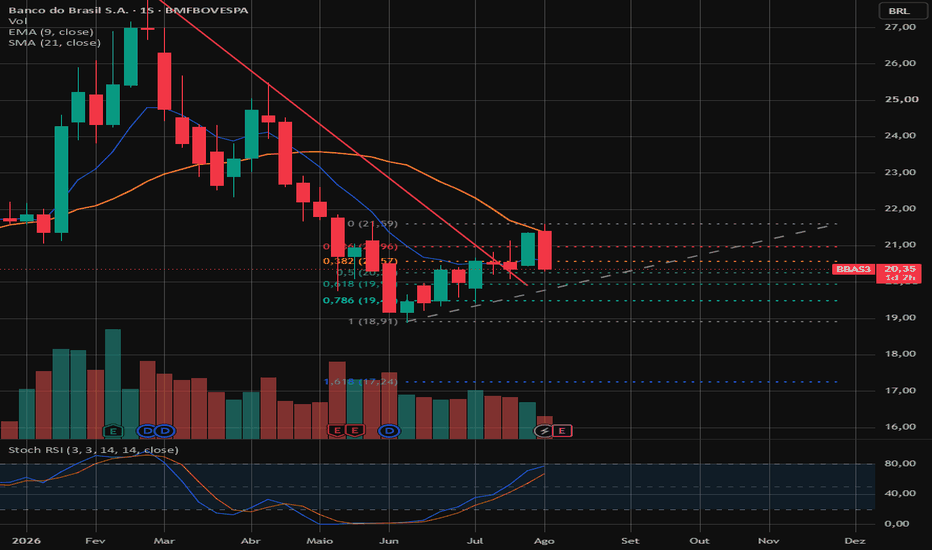Click the 21,00 price axis label

900,245
